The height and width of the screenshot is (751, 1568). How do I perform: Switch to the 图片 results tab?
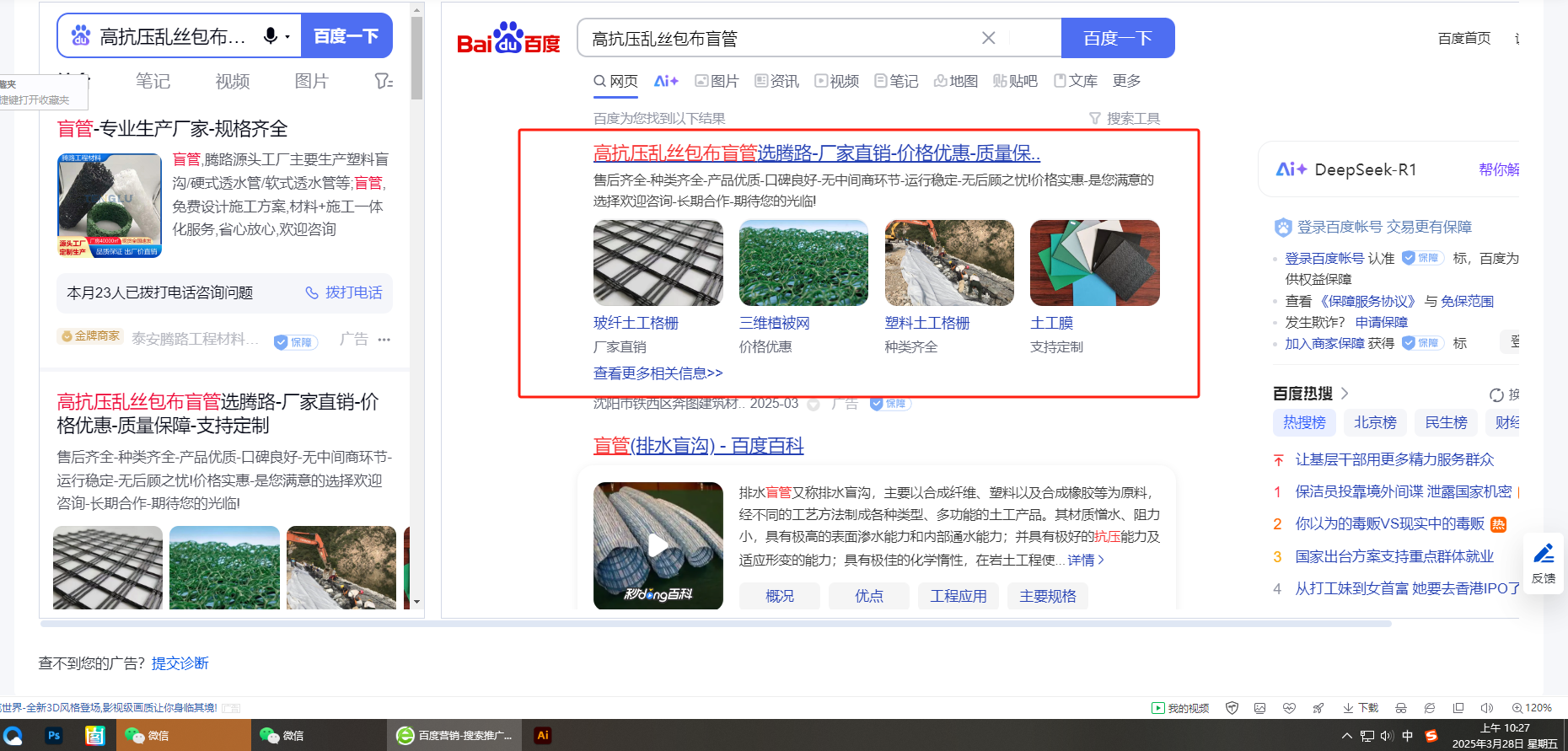tap(717, 81)
